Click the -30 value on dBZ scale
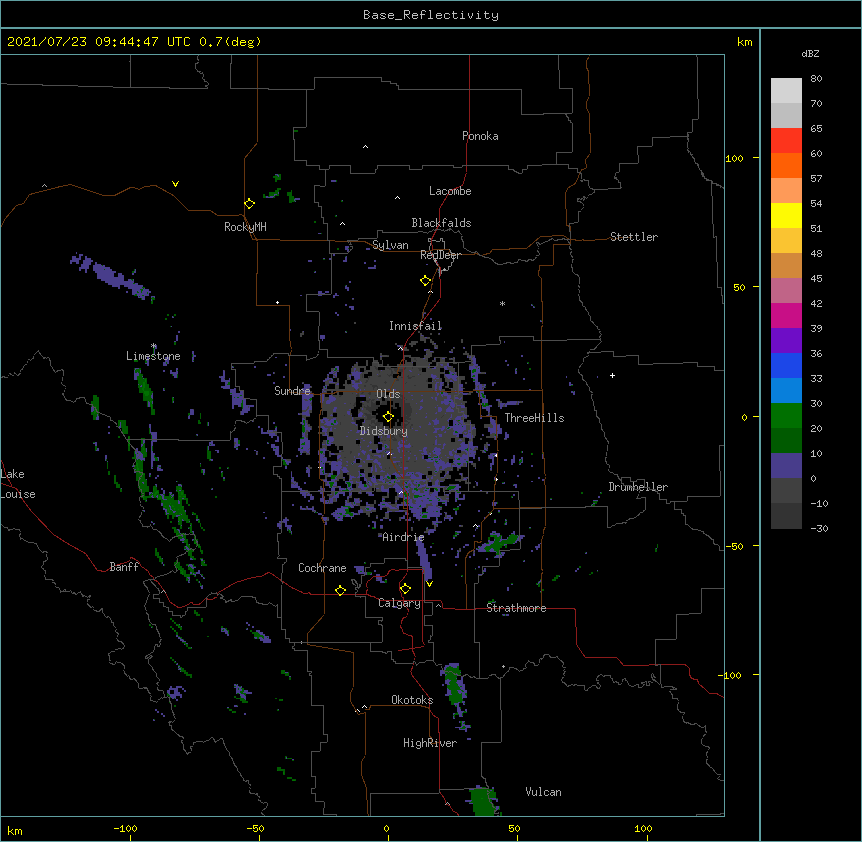 pyautogui.click(x=819, y=528)
